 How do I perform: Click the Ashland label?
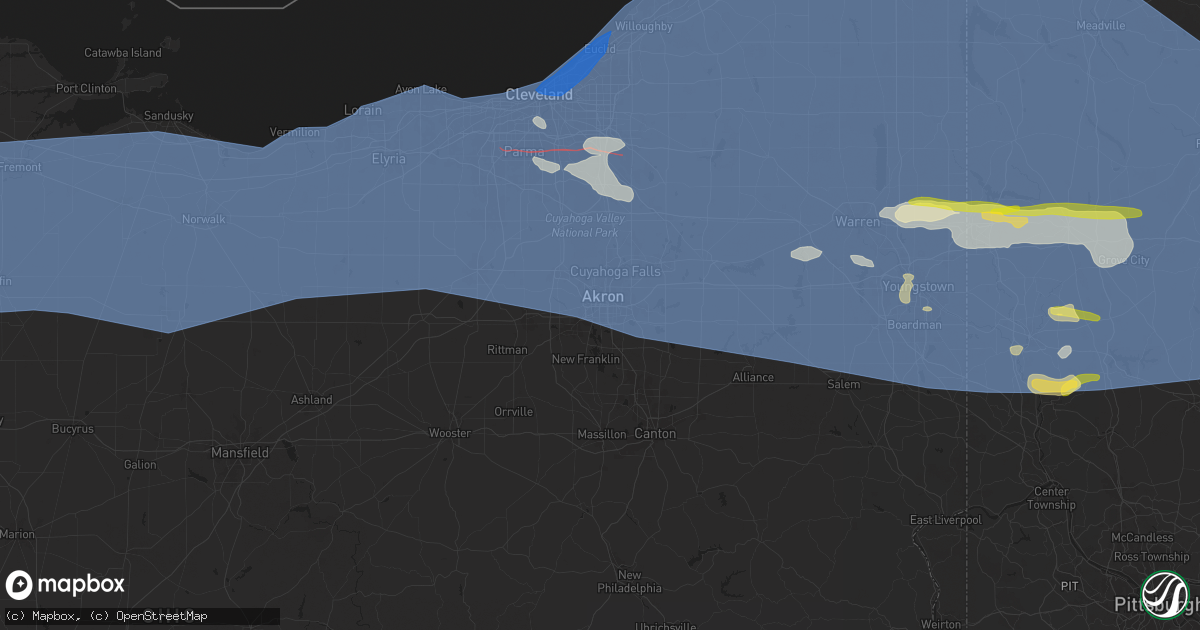tap(311, 399)
